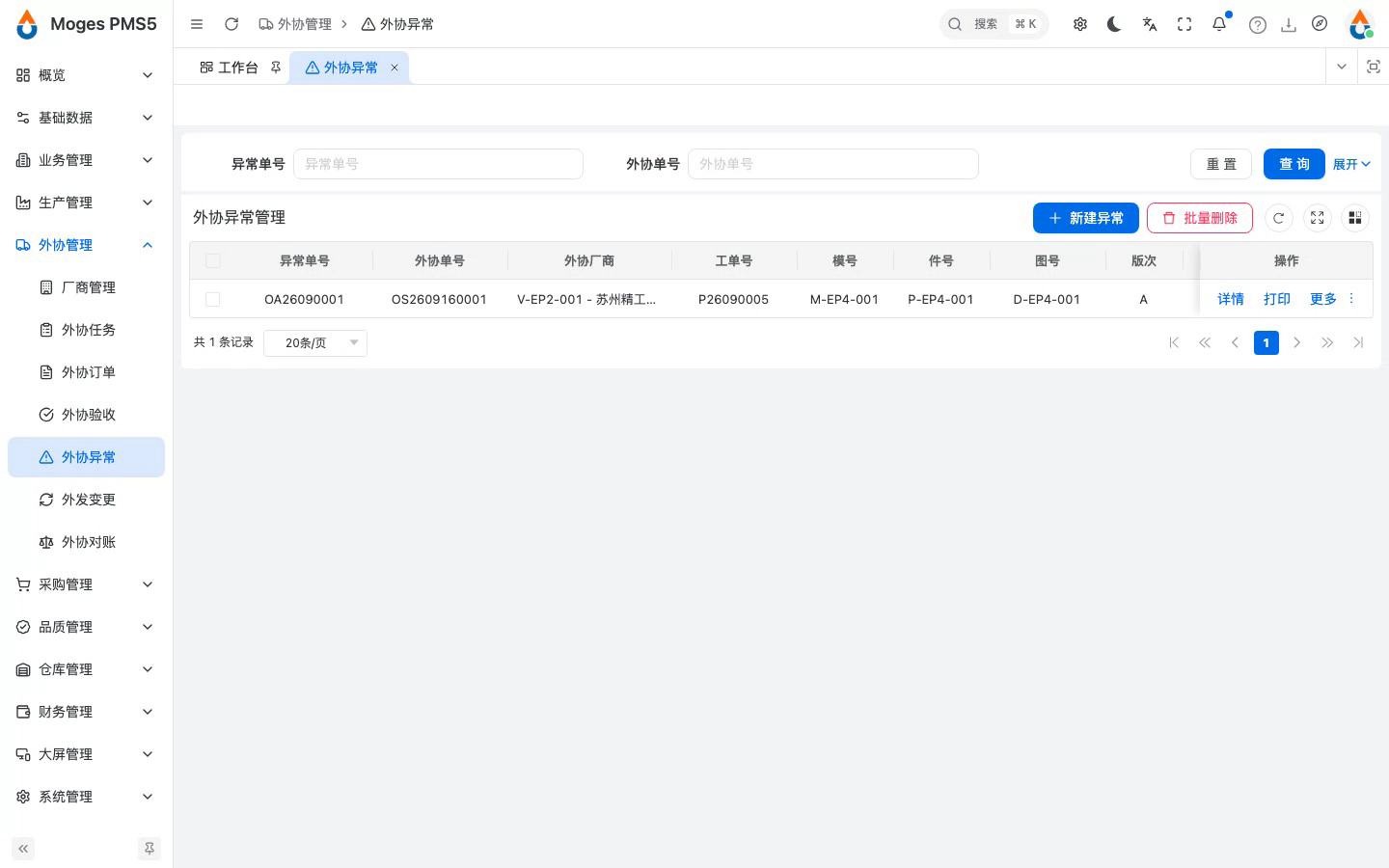Select all rows via header checkbox
The width and height of the screenshot is (1389, 868).
pyautogui.click(x=213, y=261)
